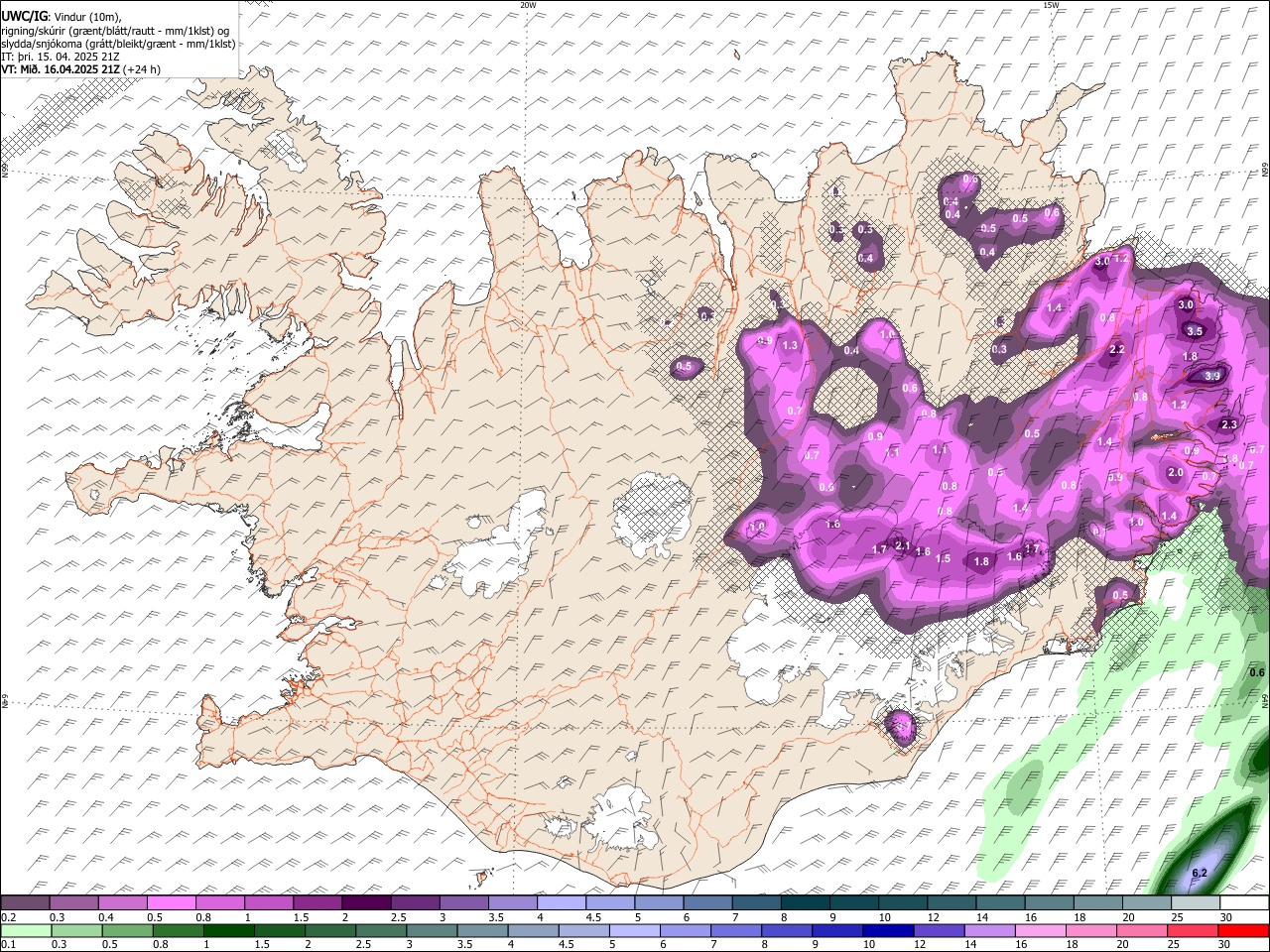Select the 2.1 snowfall value label

(x=902, y=545)
